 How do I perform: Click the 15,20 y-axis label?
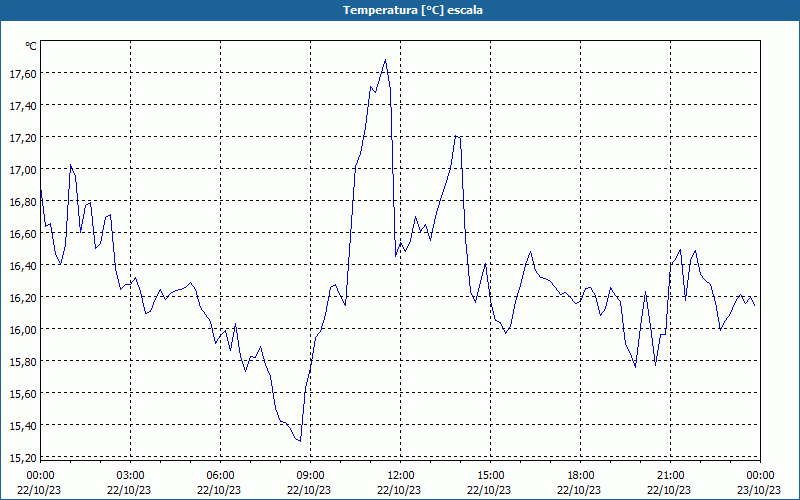click(23, 457)
